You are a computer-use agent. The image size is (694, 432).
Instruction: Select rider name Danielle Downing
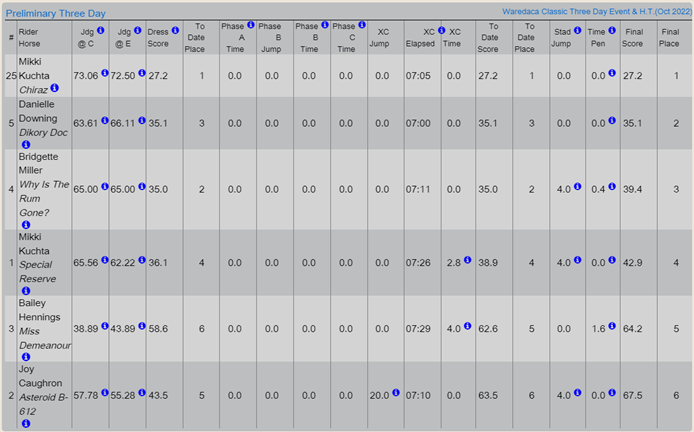(42, 112)
